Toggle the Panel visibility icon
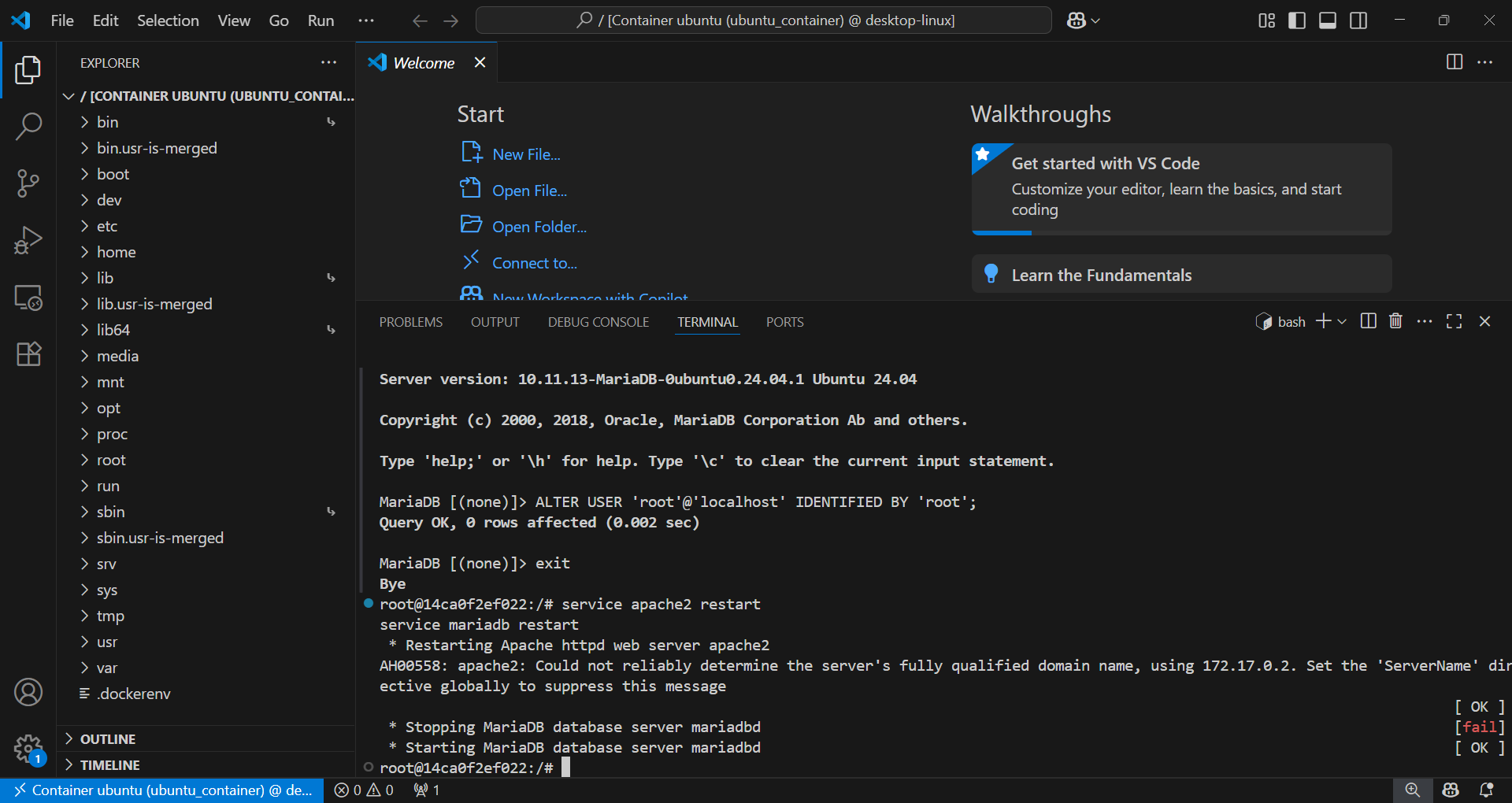This screenshot has width=1512, height=803. pos(1327,20)
